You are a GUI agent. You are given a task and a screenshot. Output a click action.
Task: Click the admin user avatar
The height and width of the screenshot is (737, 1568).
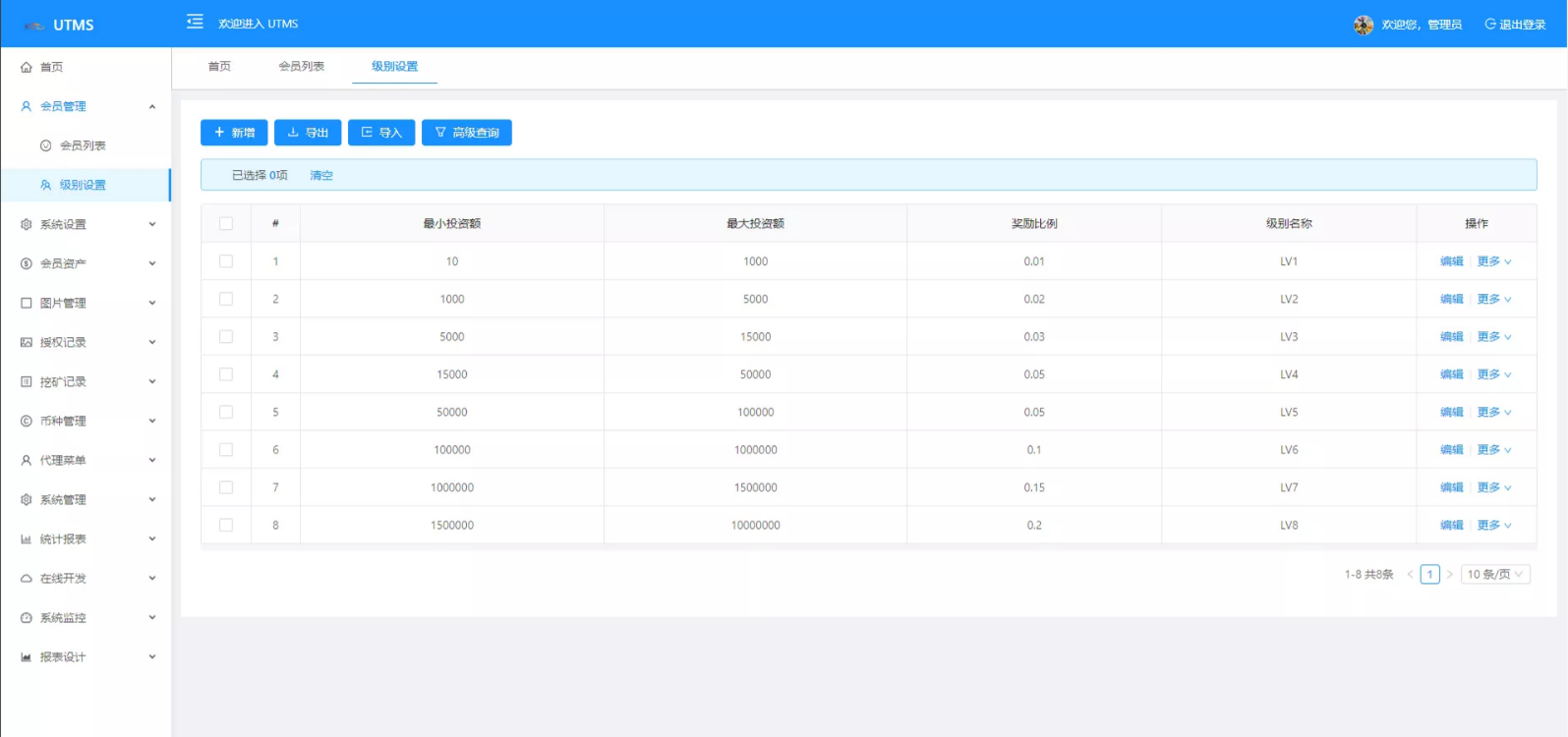pyautogui.click(x=1363, y=25)
